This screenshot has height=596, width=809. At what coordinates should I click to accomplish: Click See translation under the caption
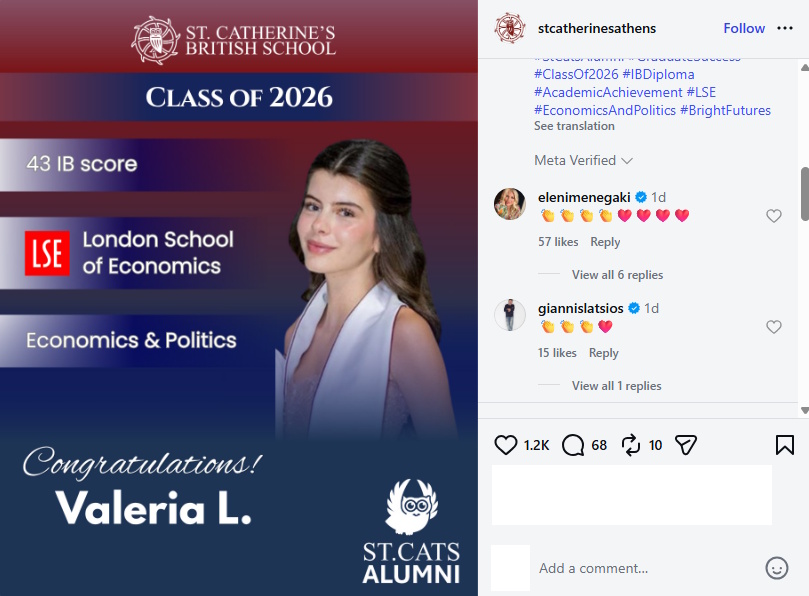574,126
